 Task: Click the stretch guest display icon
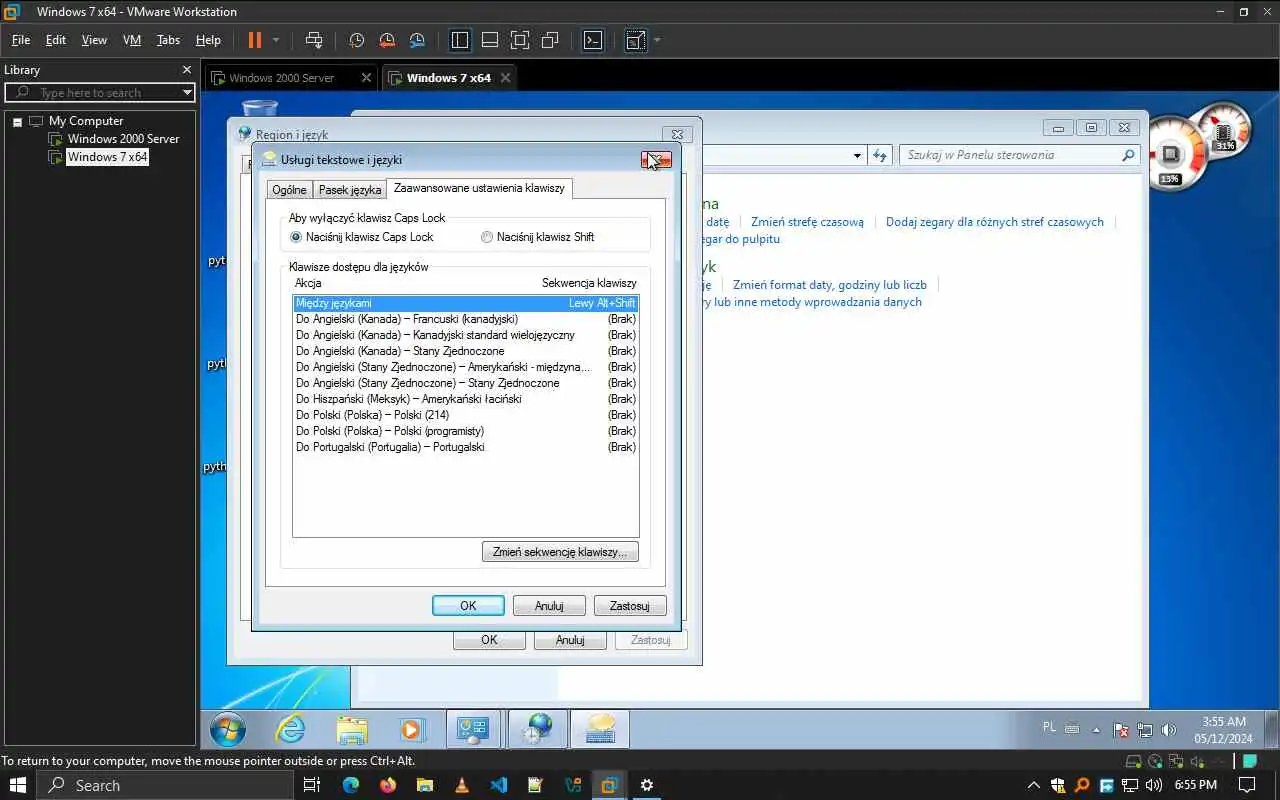pyautogui.click(x=636, y=40)
